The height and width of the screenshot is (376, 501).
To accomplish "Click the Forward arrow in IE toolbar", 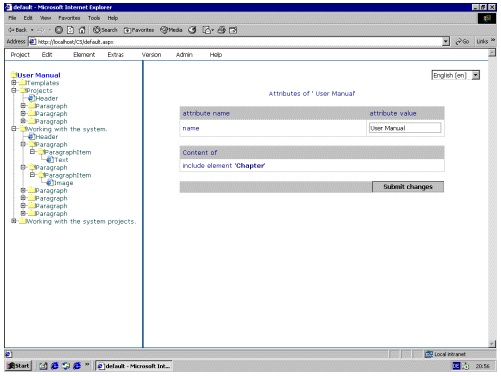I will 41,30.
